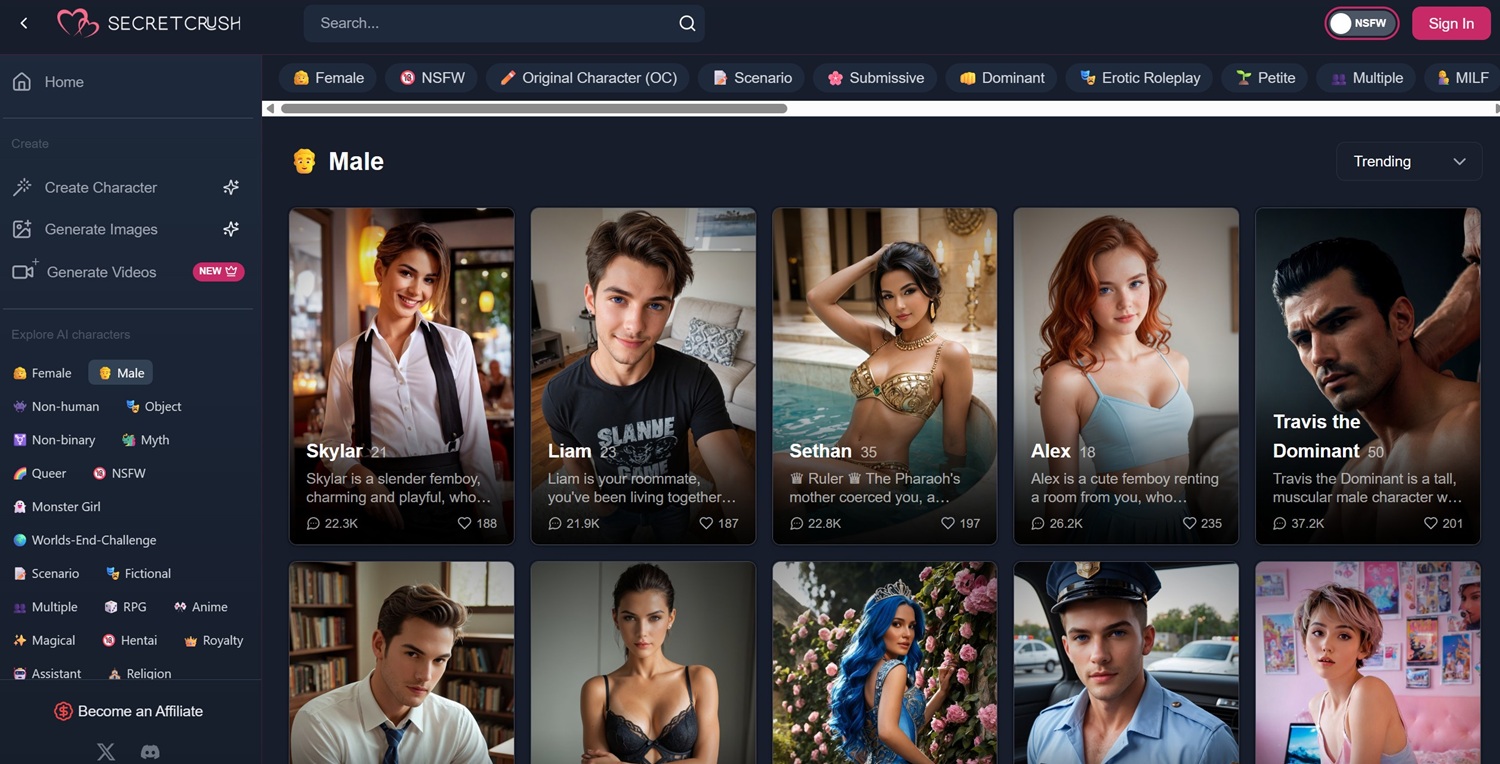
Task: Like the Alex character card
Action: coord(1189,523)
